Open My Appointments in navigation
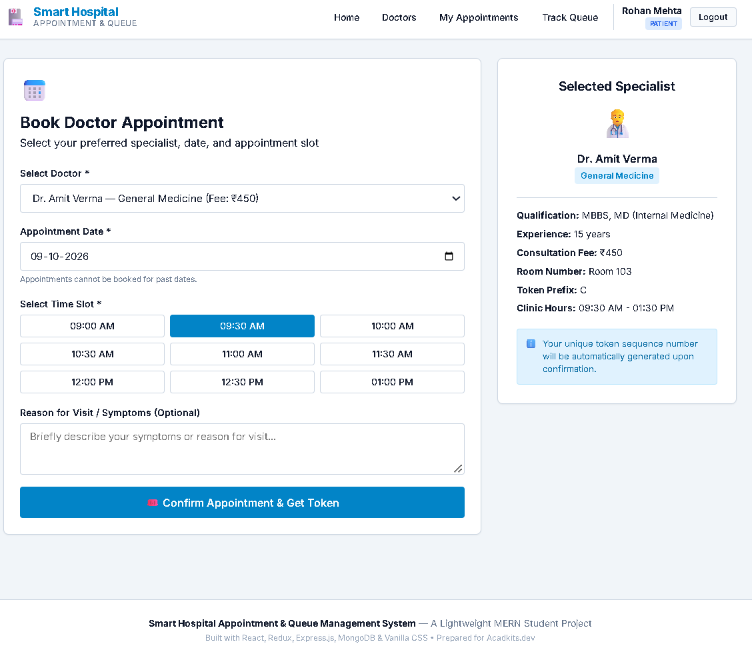The image size is (752, 648). tap(479, 17)
